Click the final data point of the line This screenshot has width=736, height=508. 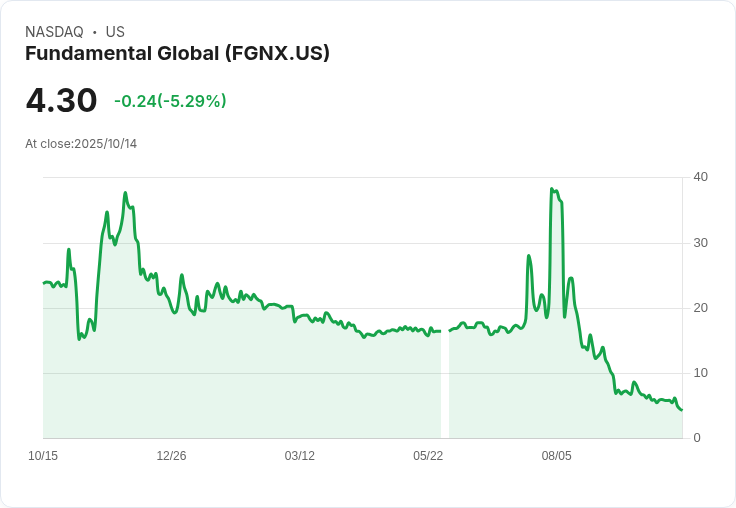tap(682, 409)
